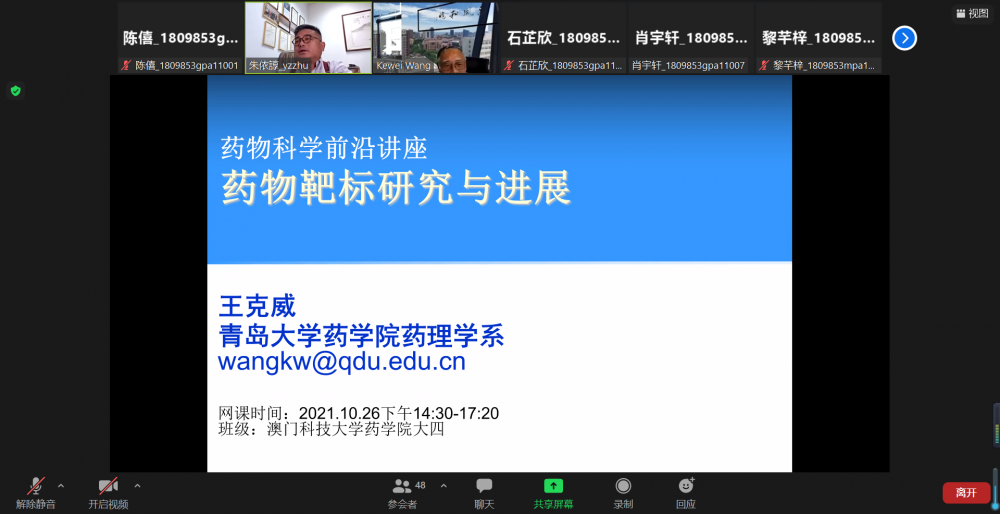The height and width of the screenshot is (514, 1000).
Task: Start recording with 录制 icon
Action: (623, 487)
